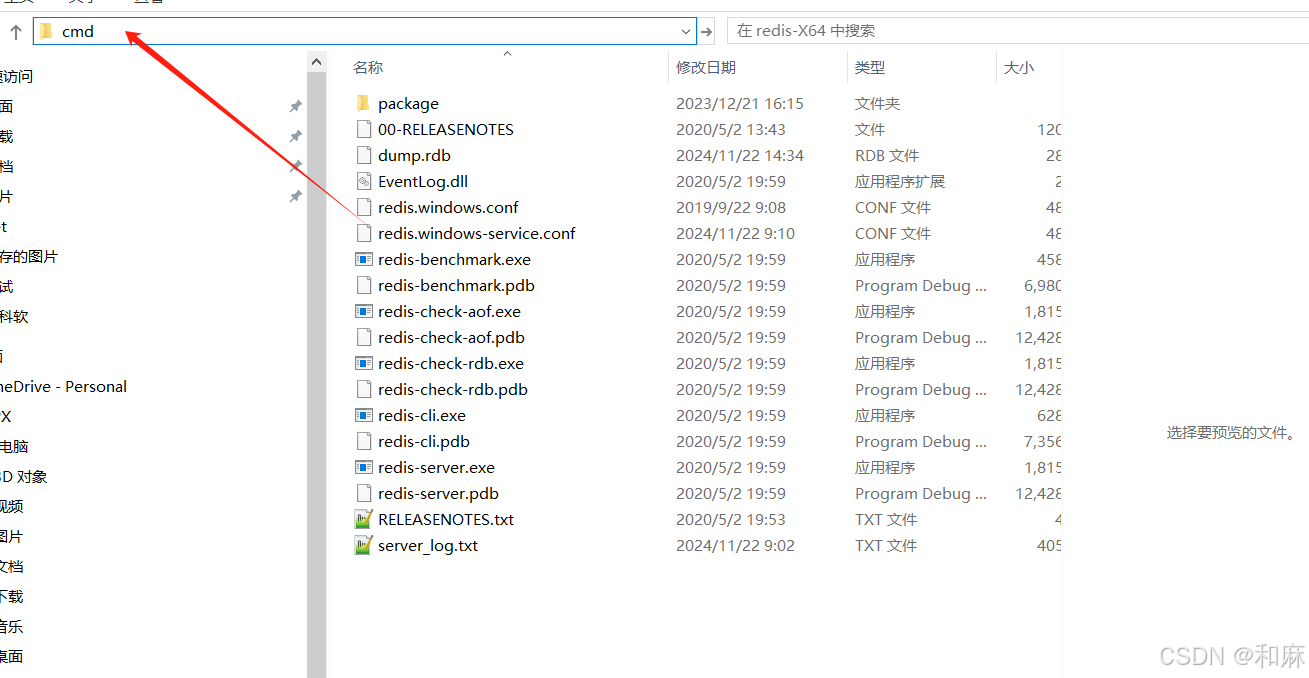Image resolution: width=1309 pixels, height=678 pixels.
Task: Sort by the 类型 column header
Action: (x=870, y=68)
